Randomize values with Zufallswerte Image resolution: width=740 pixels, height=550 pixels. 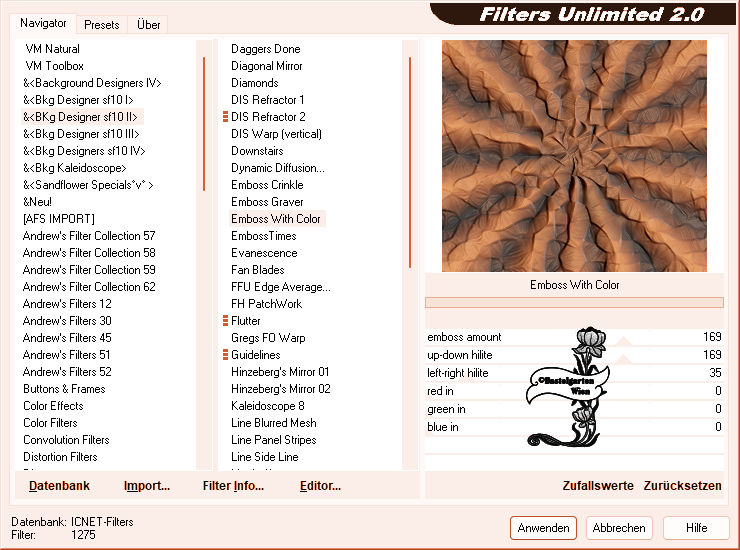pyautogui.click(x=598, y=486)
